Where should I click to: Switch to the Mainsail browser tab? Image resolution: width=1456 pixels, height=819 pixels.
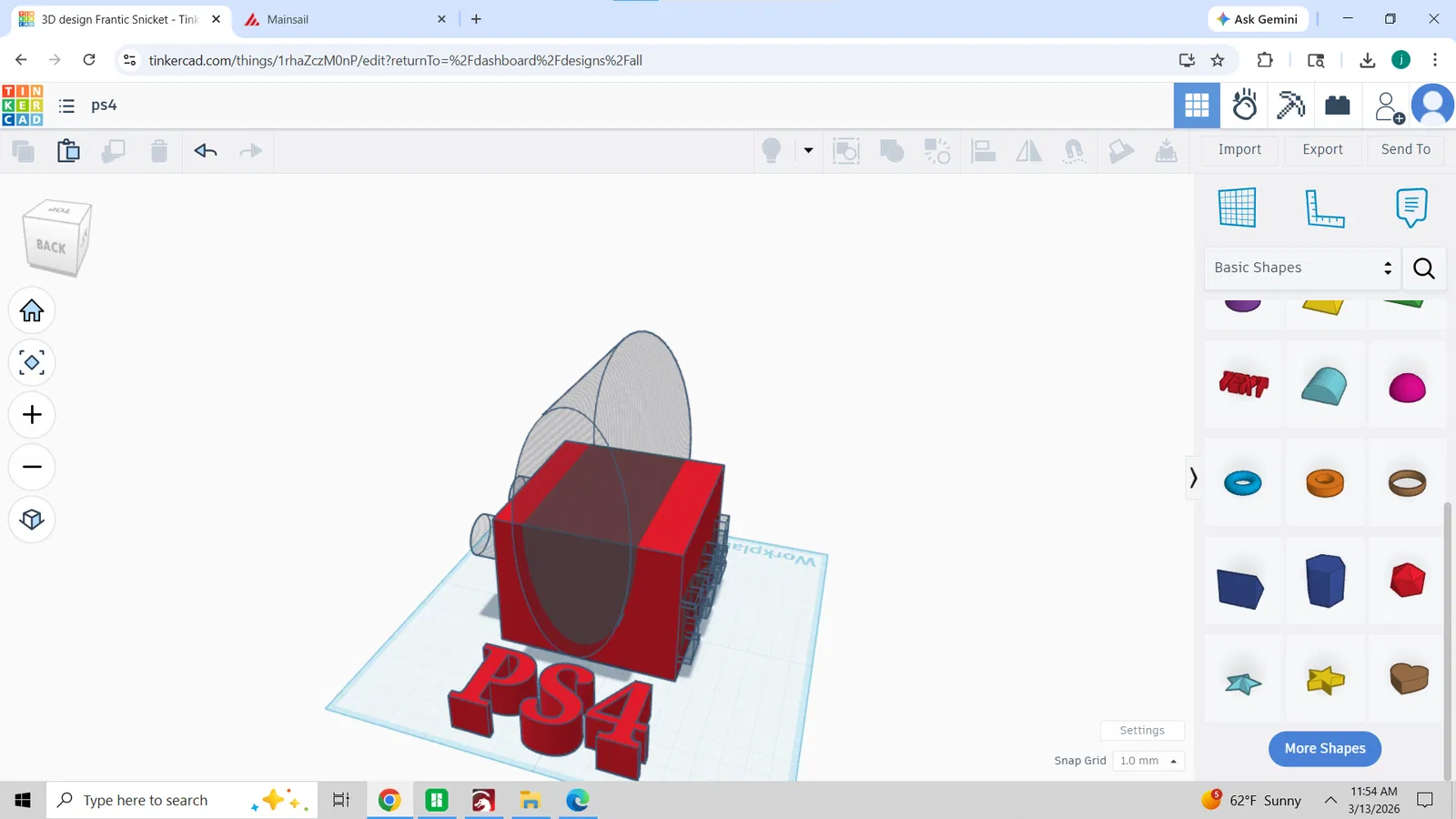pyautogui.click(x=346, y=19)
